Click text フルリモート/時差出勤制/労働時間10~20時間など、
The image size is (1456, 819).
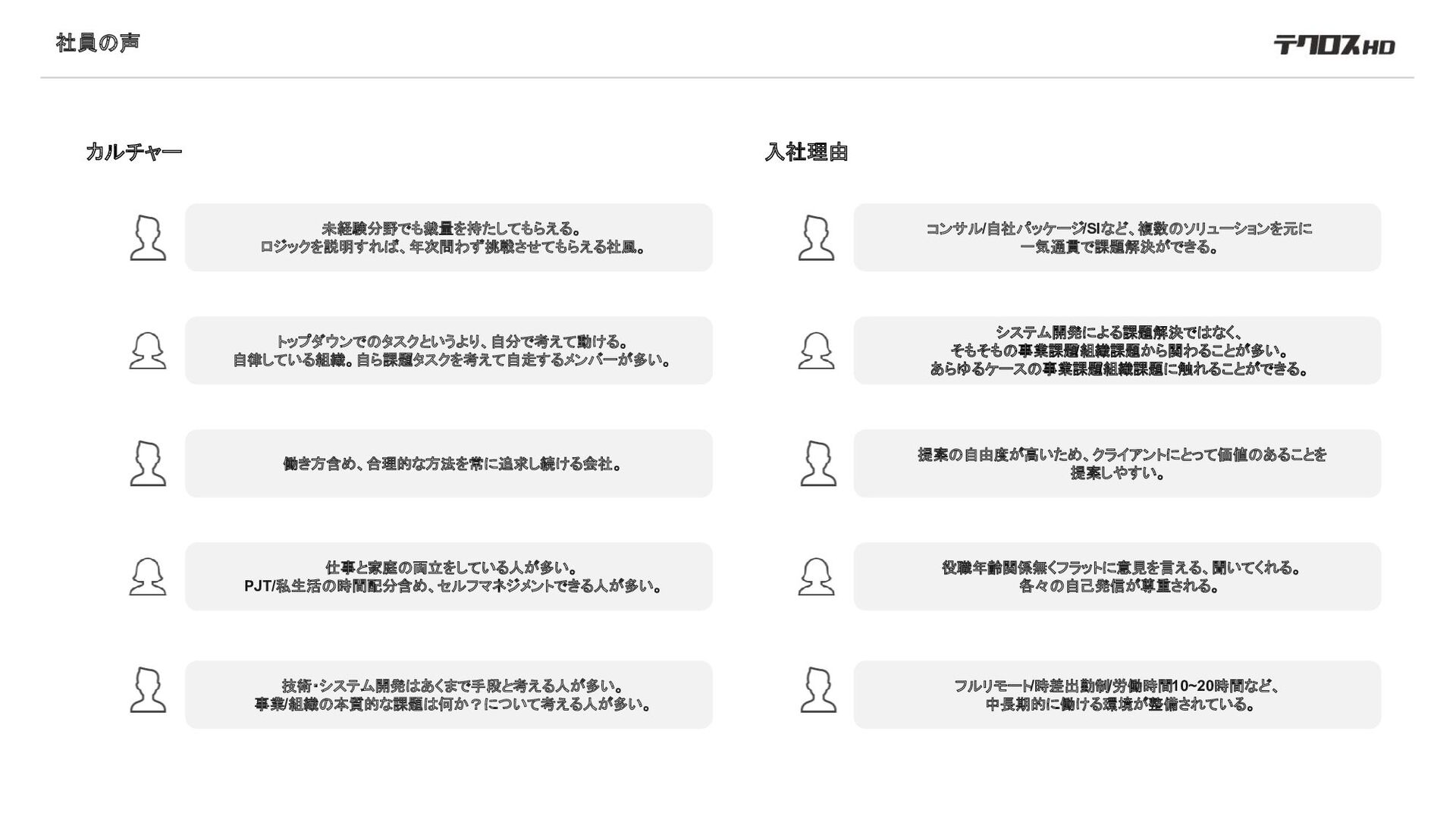point(1118,686)
